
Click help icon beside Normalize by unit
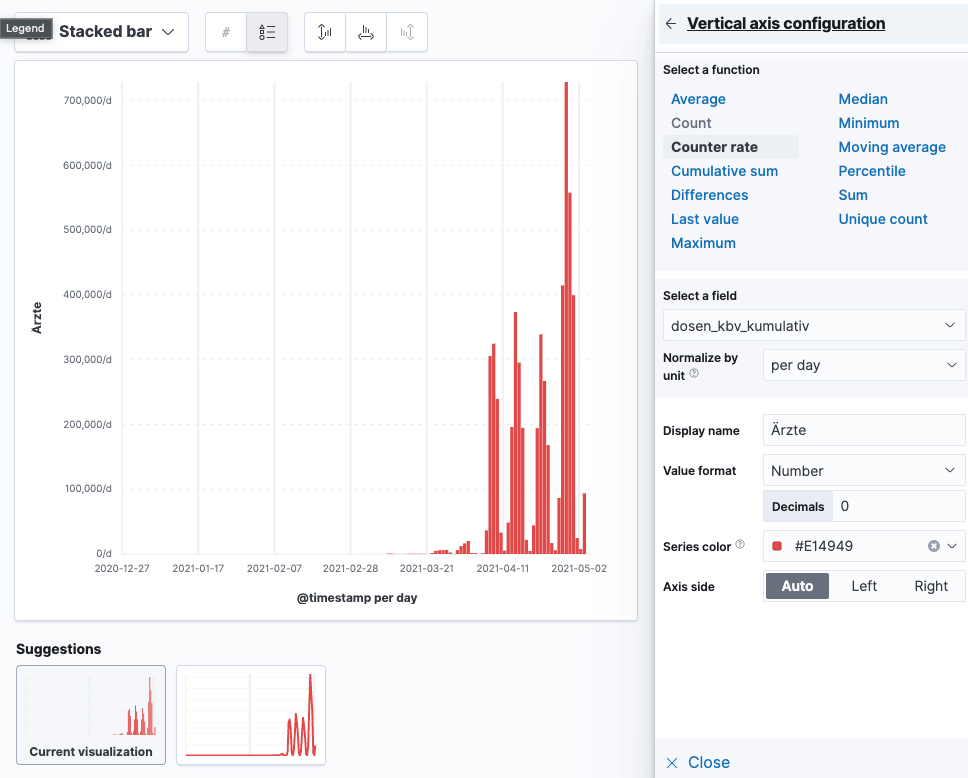point(694,374)
